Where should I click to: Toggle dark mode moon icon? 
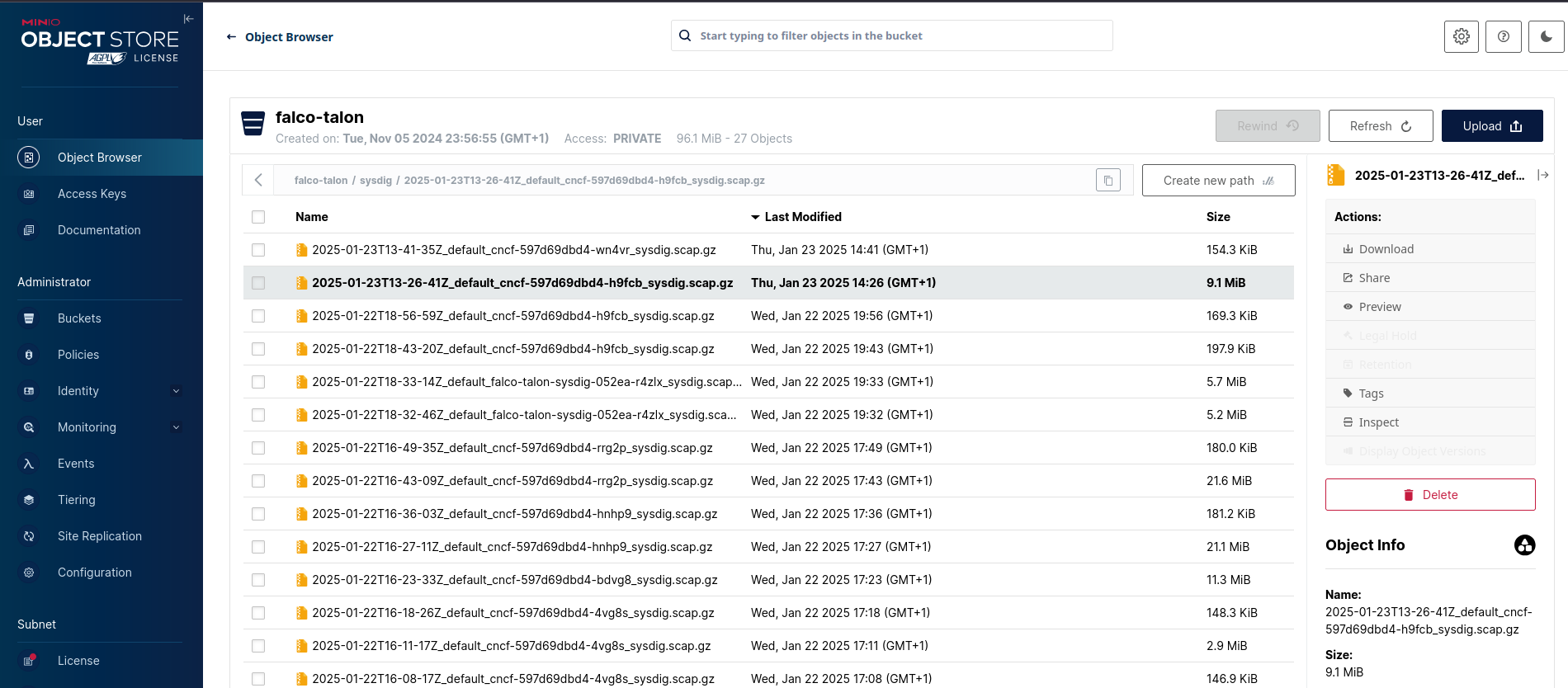[x=1546, y=36]
